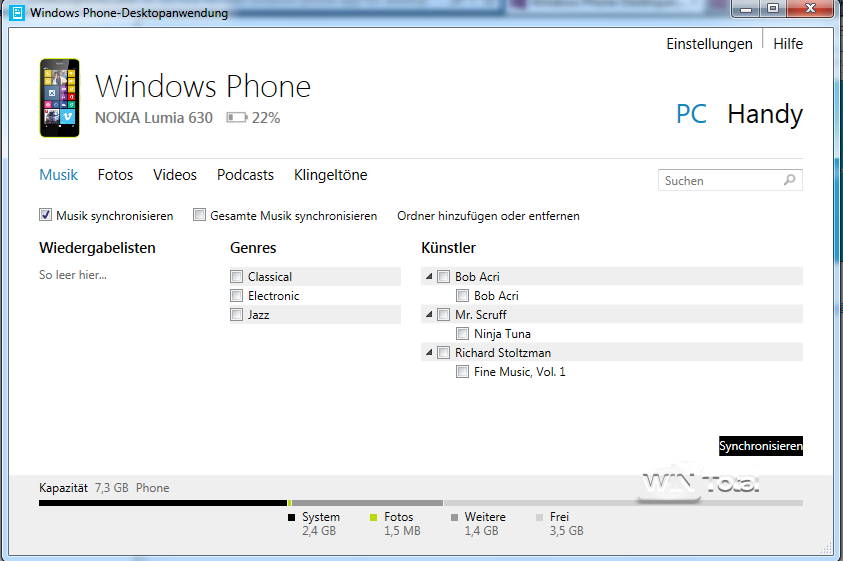Enable Gesamte Musik synchronisieren checkbox
Screen dimensions: 843x561
tap(199, 215)
